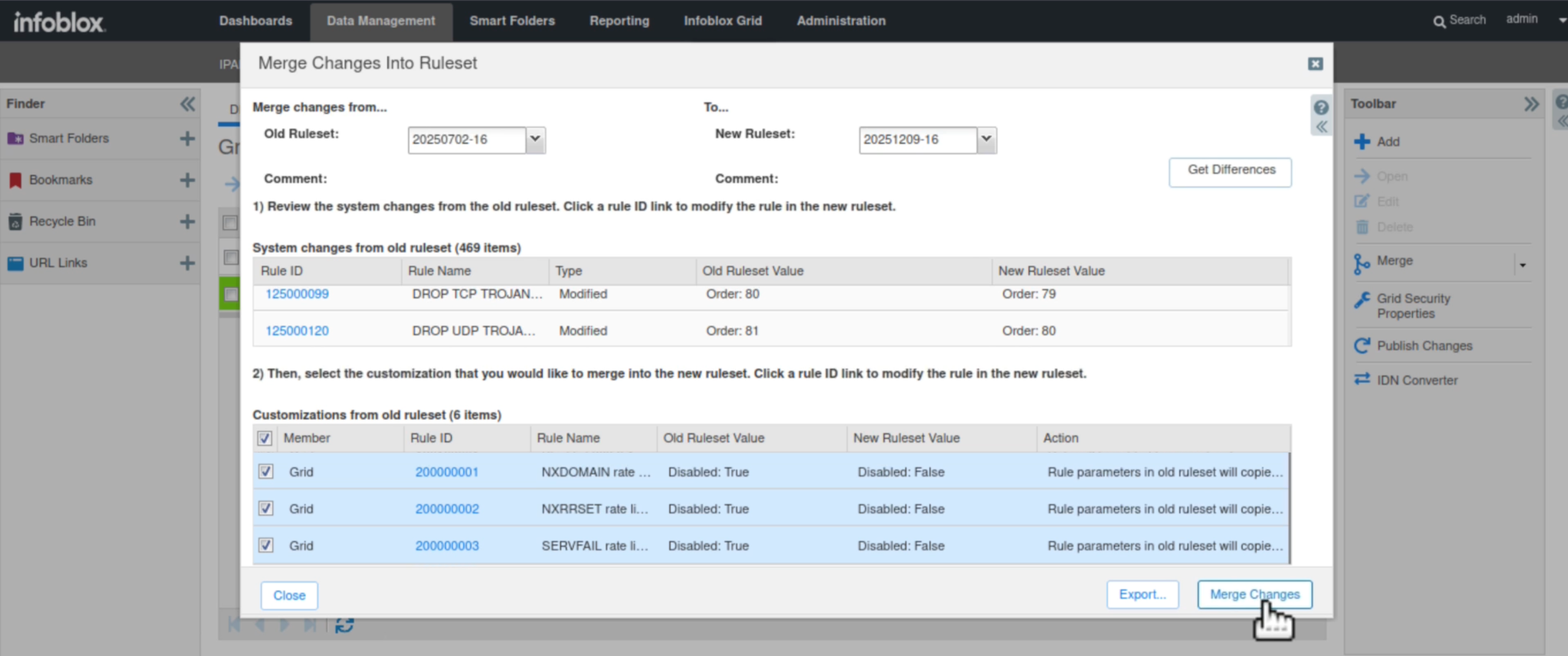Click the 'Order: 79' new value cell

pyautogui.click(x=1029, y=295)
